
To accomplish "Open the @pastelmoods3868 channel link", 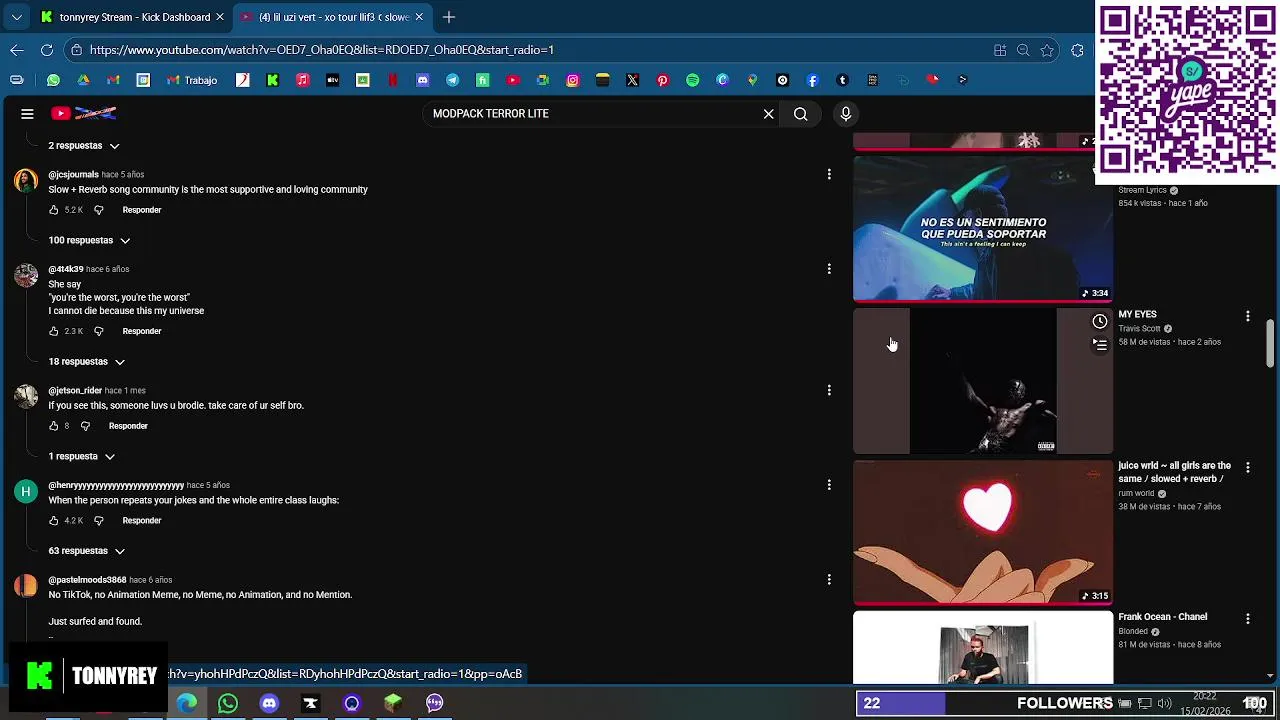I will [x=87, y=580].
